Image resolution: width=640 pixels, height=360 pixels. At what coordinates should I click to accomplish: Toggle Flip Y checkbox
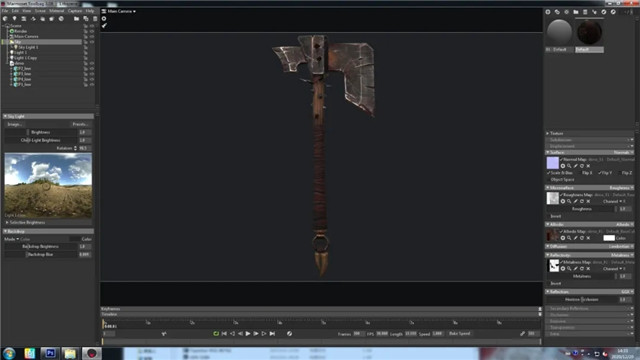point(600,173)
